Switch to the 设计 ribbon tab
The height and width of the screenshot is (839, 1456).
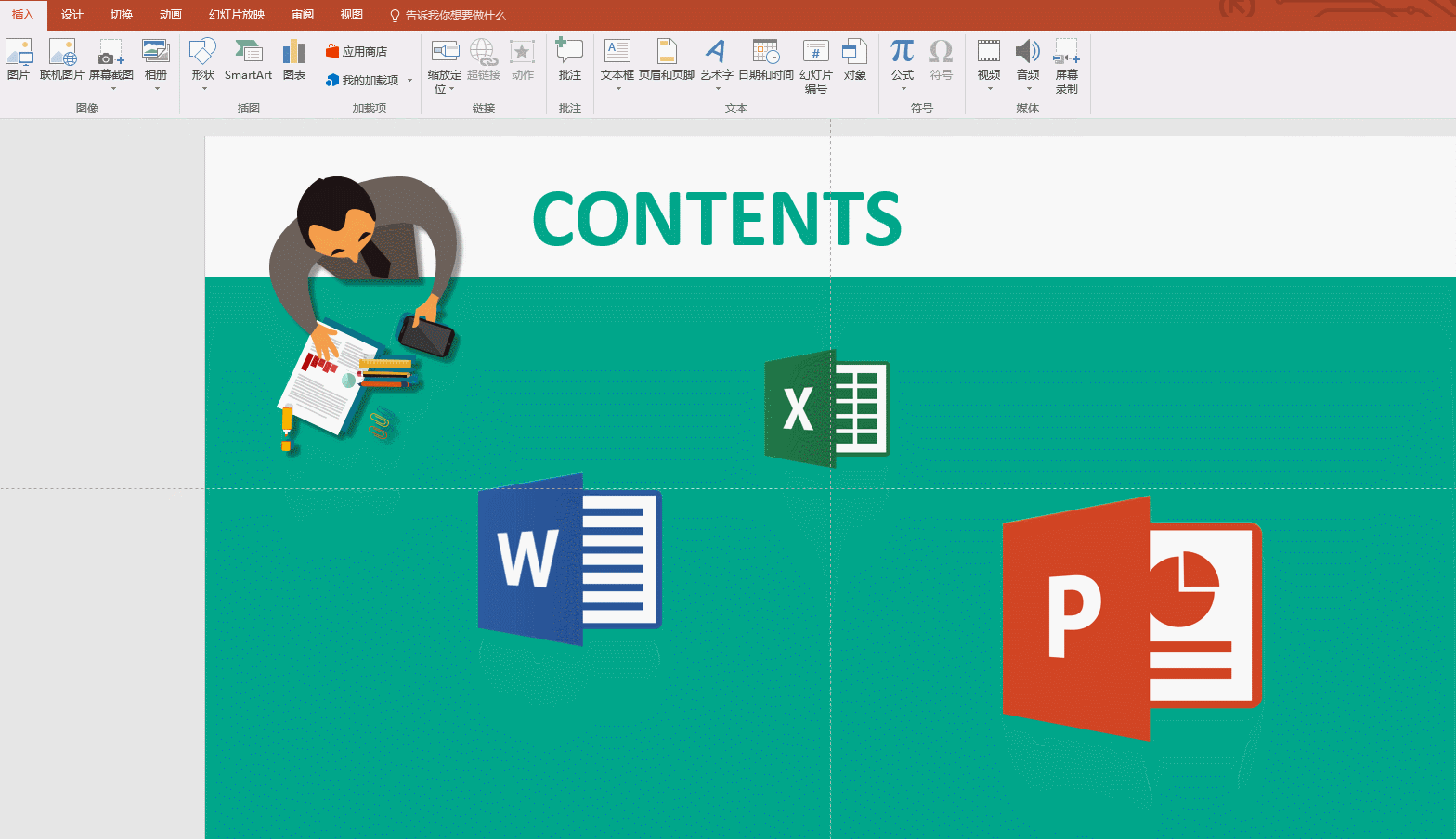pyautogui.click(x=72, y=15)
